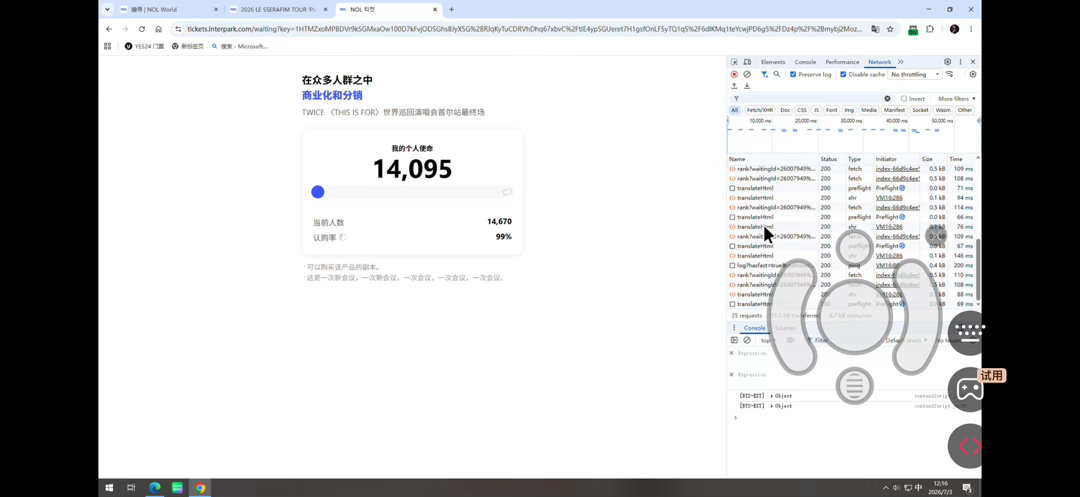Viewport: 1080px width, 497px height.
Task: Open the gamepad 试用 overlay button
Action: (x=970, y=388)
